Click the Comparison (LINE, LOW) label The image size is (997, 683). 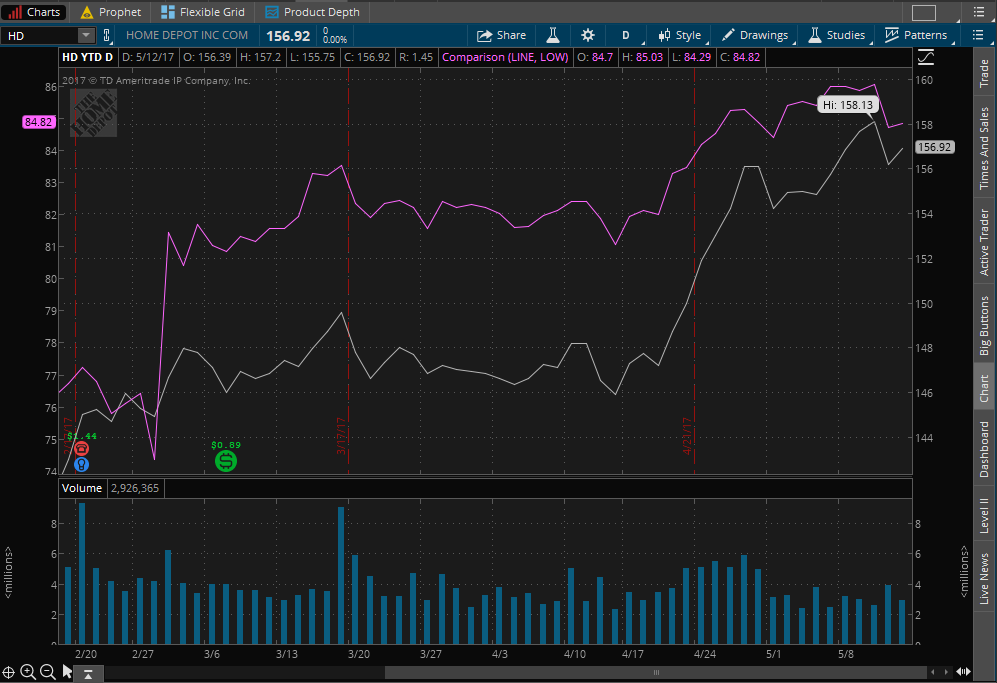pyautogui.click(x=505, y=57)
